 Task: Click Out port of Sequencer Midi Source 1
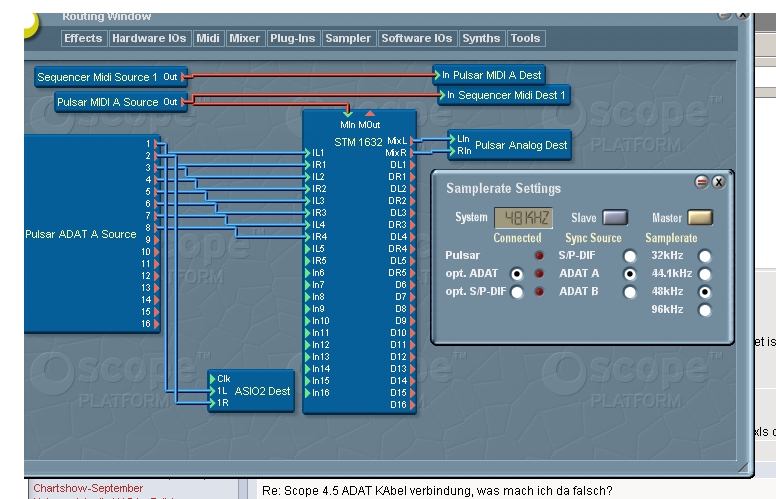tap(184, 77)
